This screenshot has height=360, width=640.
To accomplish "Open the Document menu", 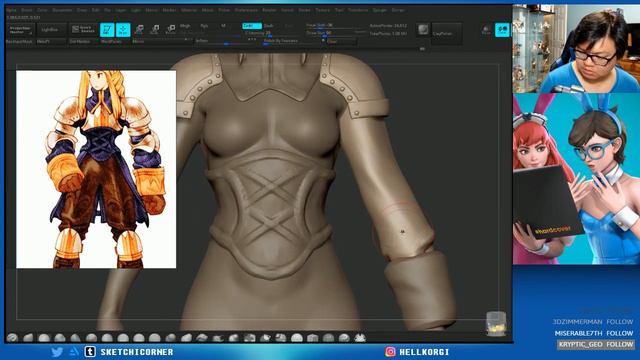I will [x=62, y=10].
